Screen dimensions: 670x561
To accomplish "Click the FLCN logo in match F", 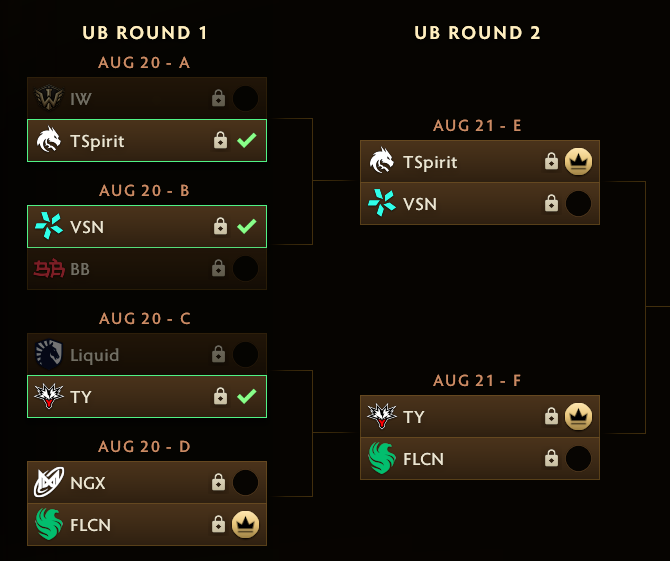I will pos(382,458).
